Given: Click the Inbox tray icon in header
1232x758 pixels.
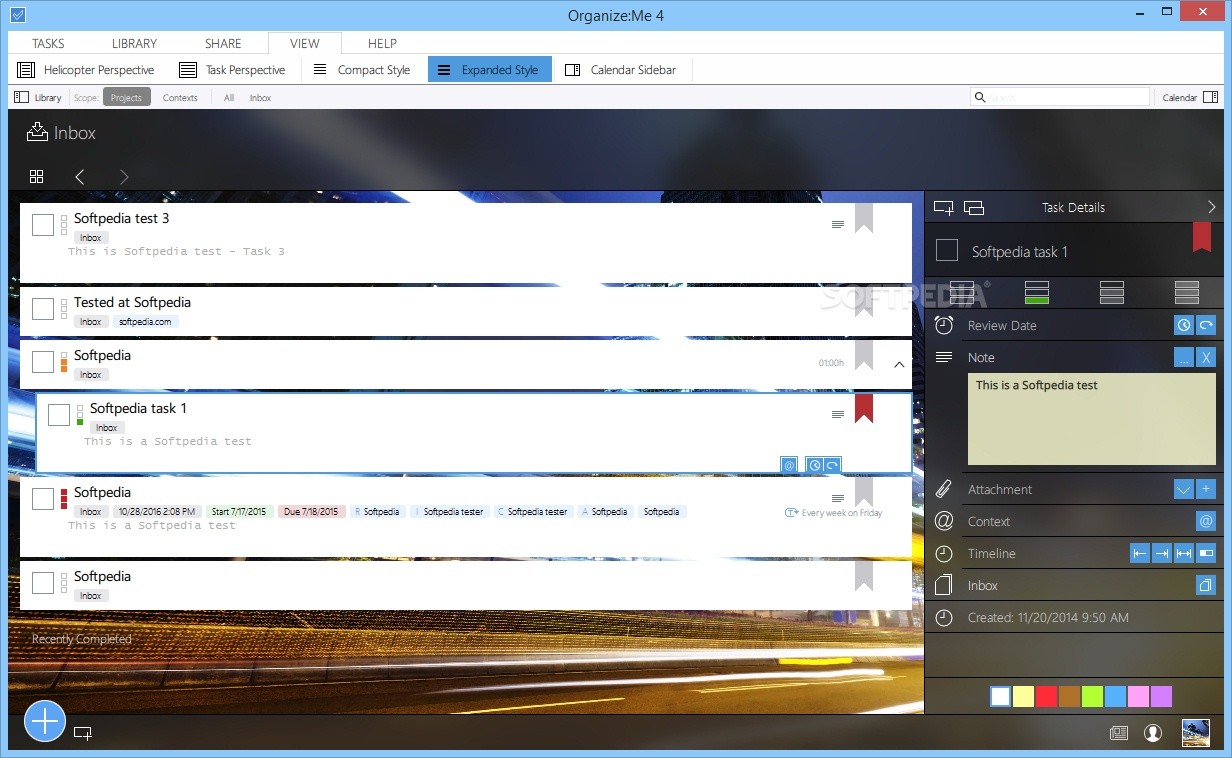Looking at the screenshot, I should pyautogui.click(x=37, y=132).
